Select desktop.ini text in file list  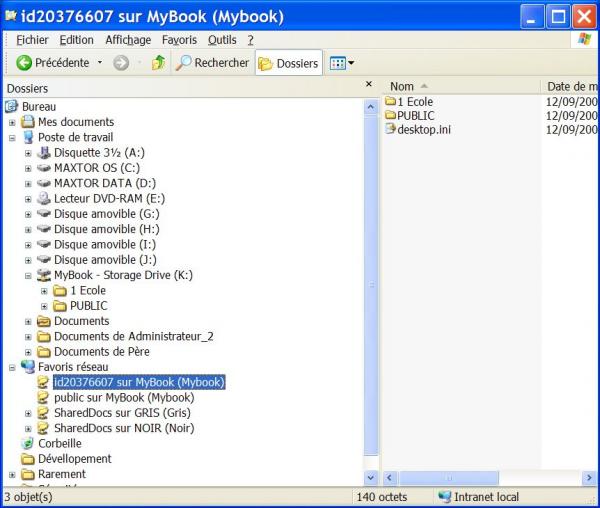424,129
